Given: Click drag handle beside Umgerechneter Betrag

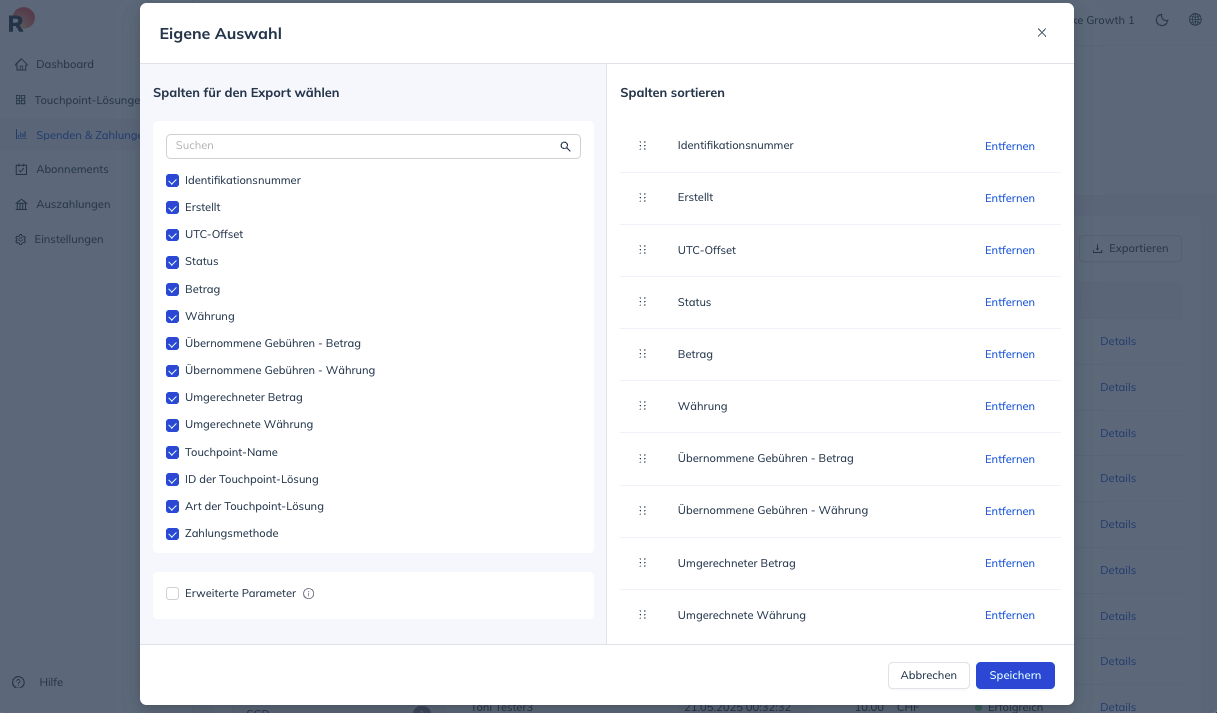Looking at the screenshot, I should pos(642,563).
